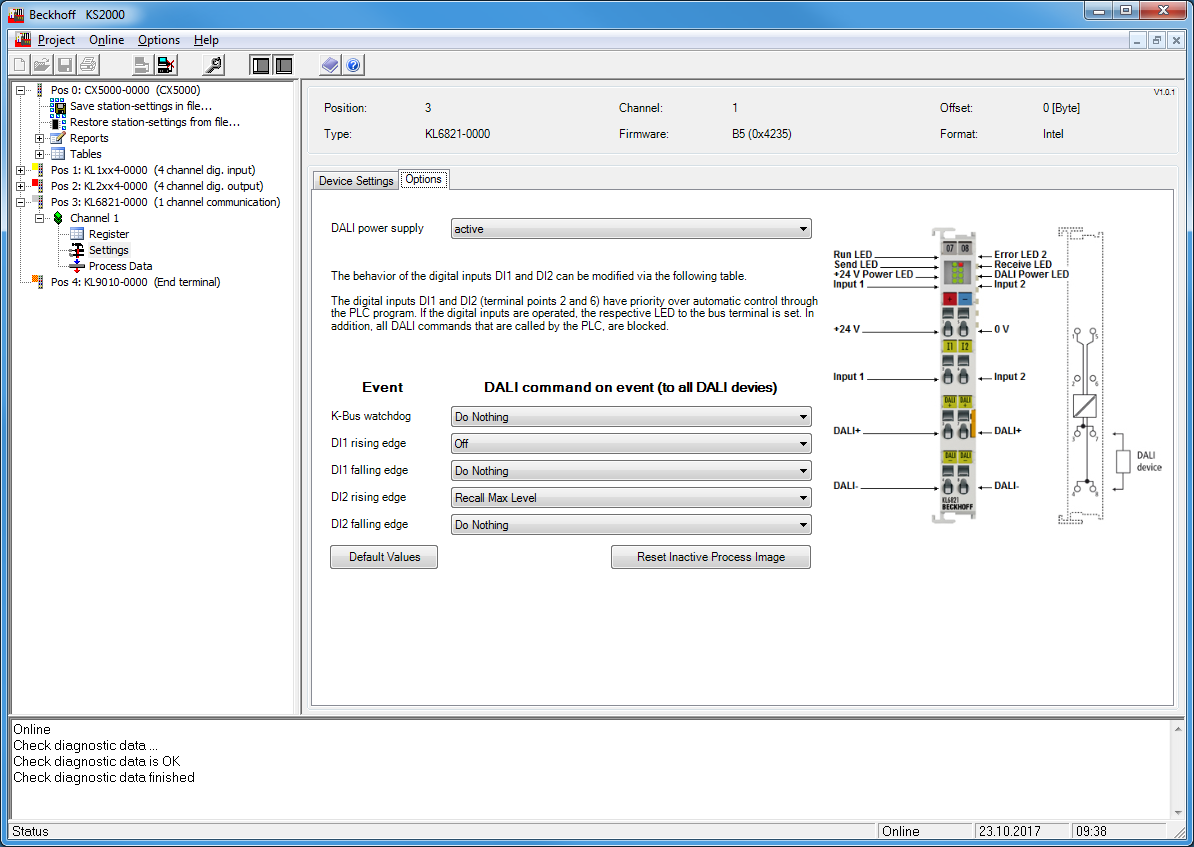The width and height of the screenshot is (1194, 847).
Task: Click the Save station-settings floppy icon
Action: tap(58, 106)
